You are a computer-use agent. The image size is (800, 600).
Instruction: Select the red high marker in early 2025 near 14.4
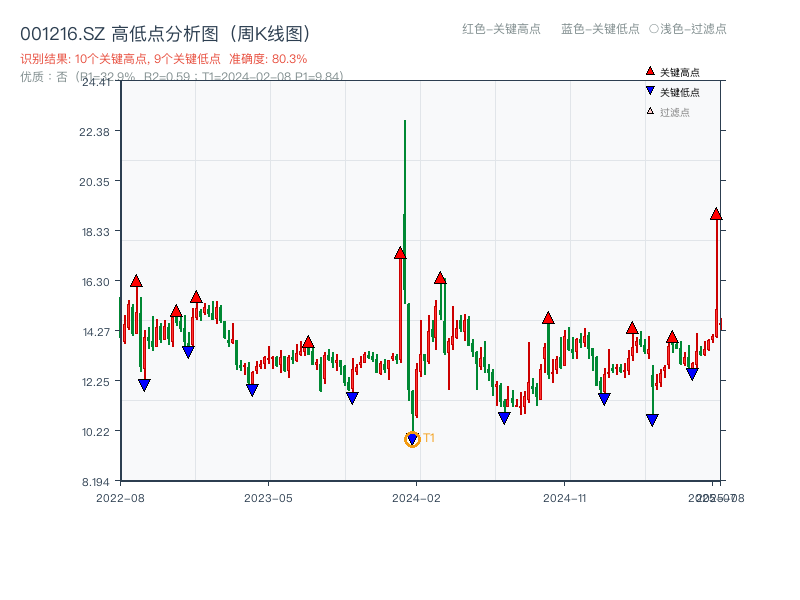pyautogui.click(x=632, y=328)
